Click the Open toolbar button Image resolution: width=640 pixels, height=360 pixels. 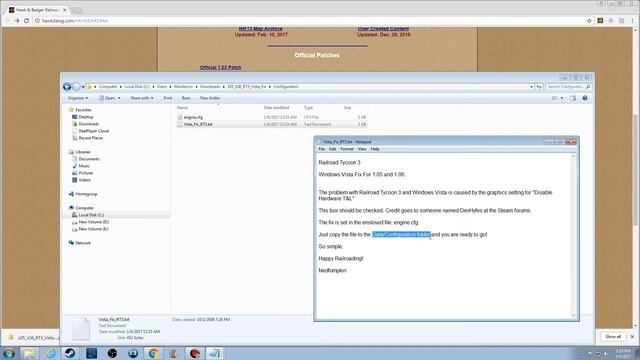coord(107,98)
